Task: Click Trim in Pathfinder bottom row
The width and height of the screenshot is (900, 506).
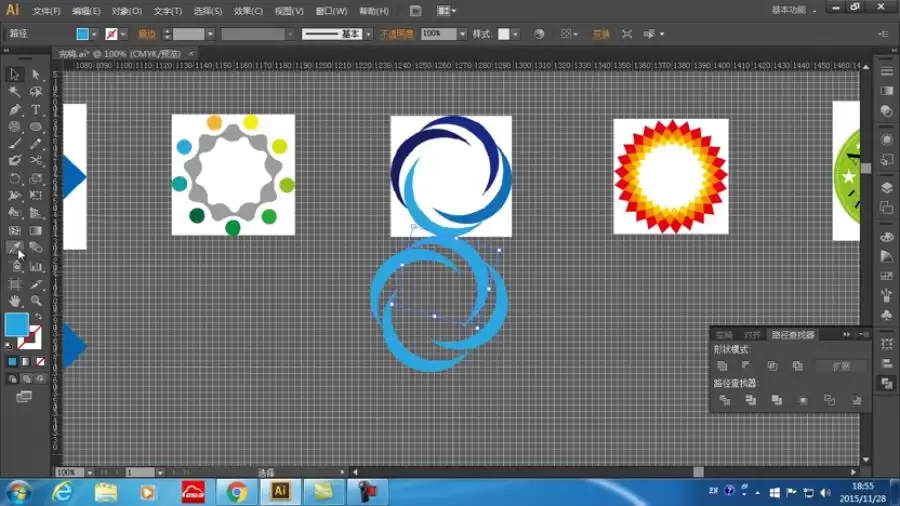Action: tap(750, 400)
